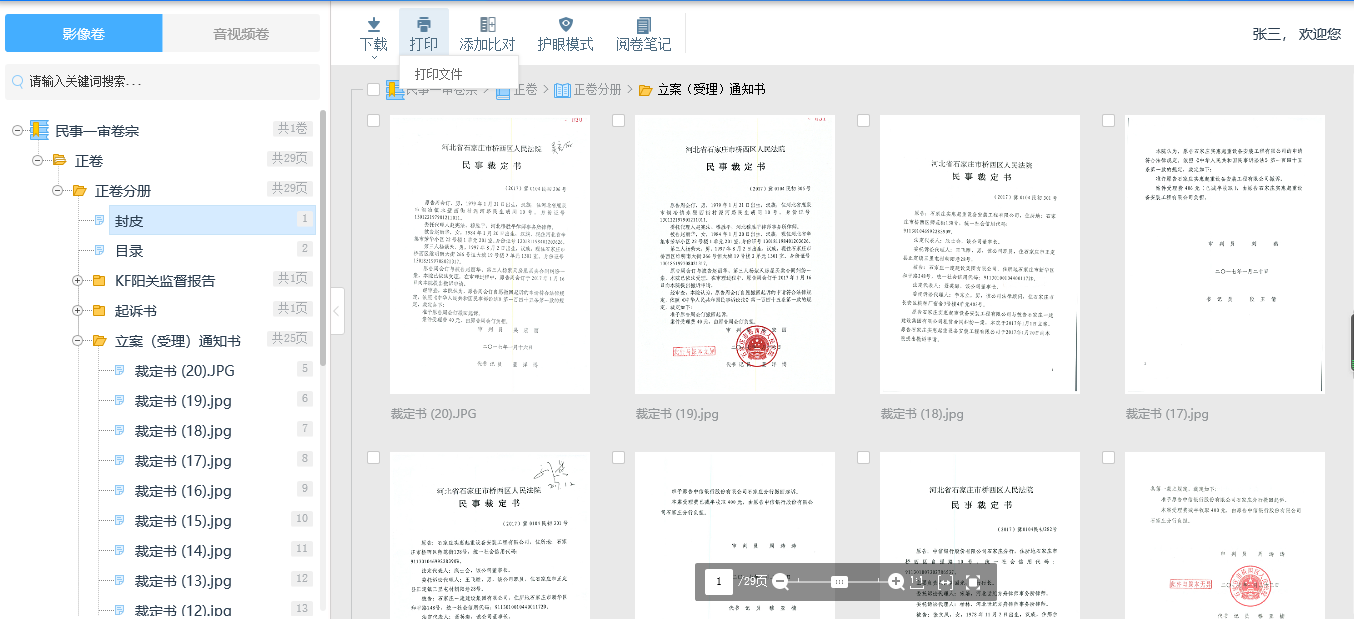Image resolution: width=1354 pixels, height=619 pixels.
Task: Tick the select-all checkbox in breadcrumb bar
Action: coord(374,90)
